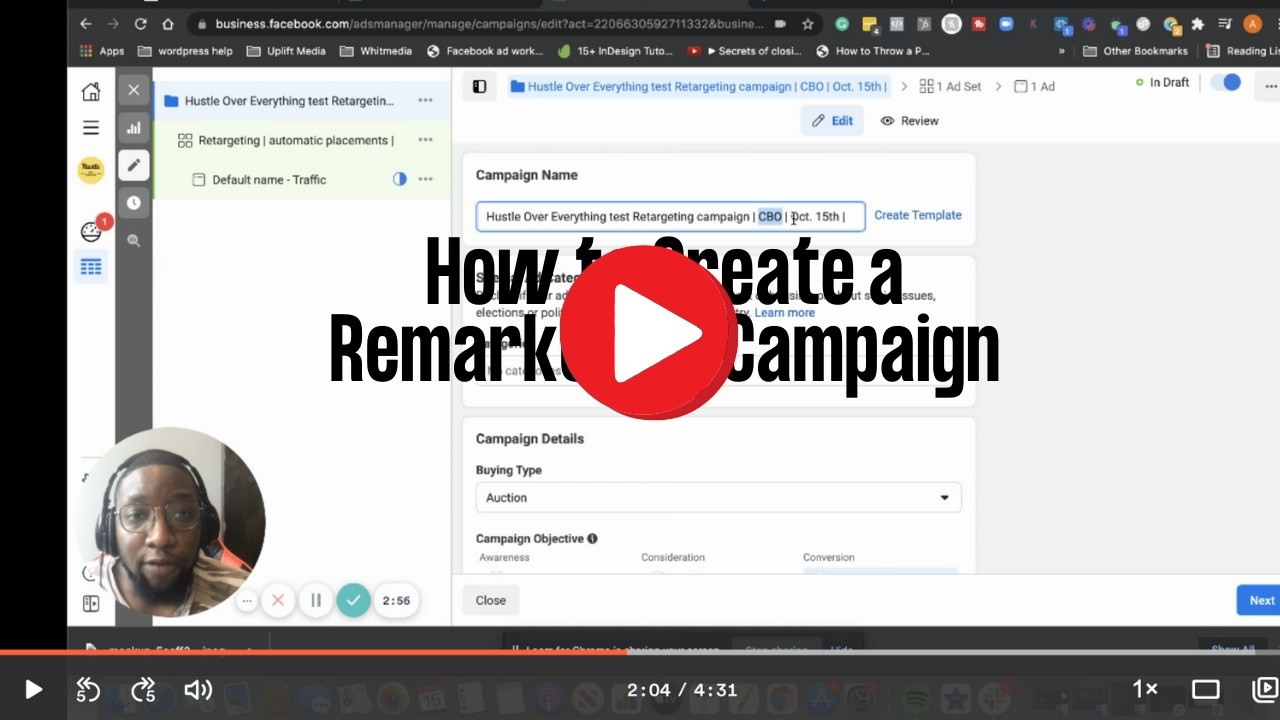
Task: Finish the recording with the green check
Action: [x=353, y=601]
